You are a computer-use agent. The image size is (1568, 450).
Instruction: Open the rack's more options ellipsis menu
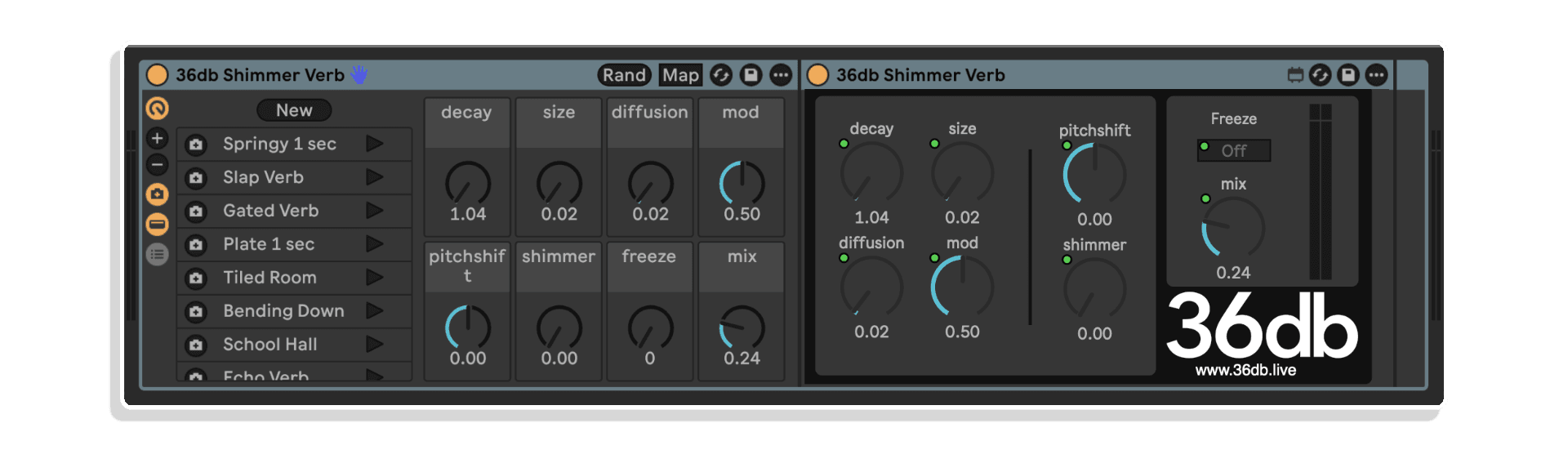(781, 75)
